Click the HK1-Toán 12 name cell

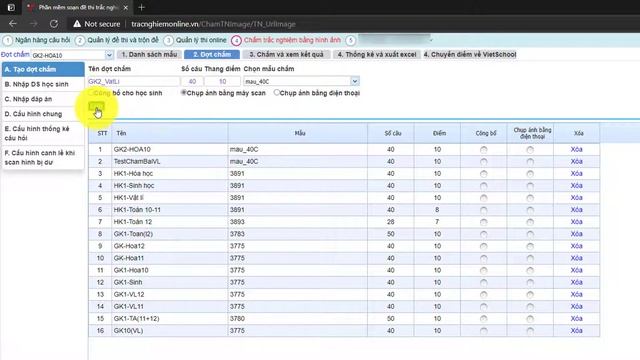170,222
